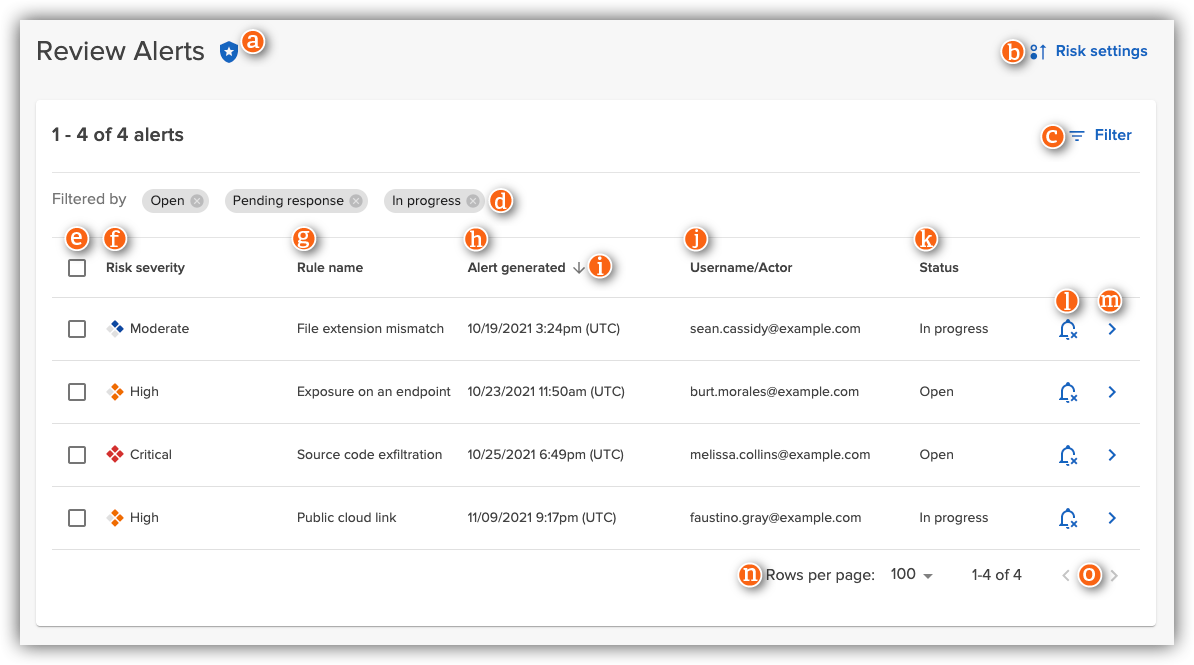Click the sort arrow on Alert generated column
Screen dimensions: 1194x665
click(578, 268)
